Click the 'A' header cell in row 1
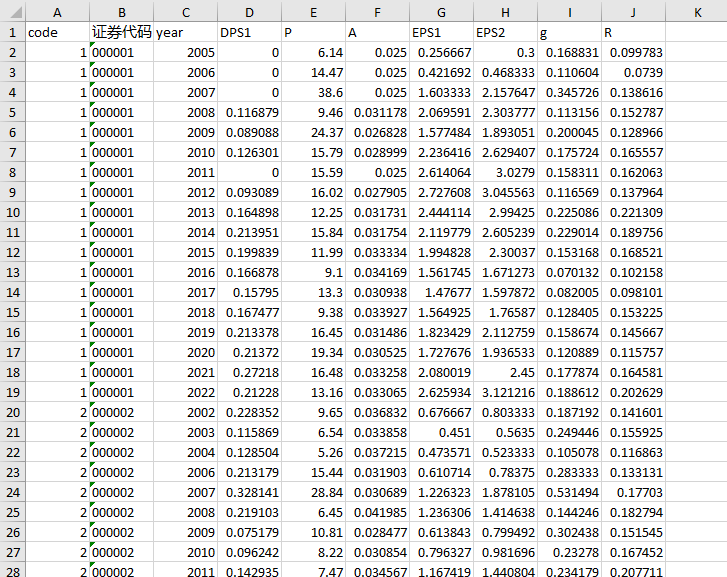The width and height of the screenshot is (727, 577). point(377,32)
